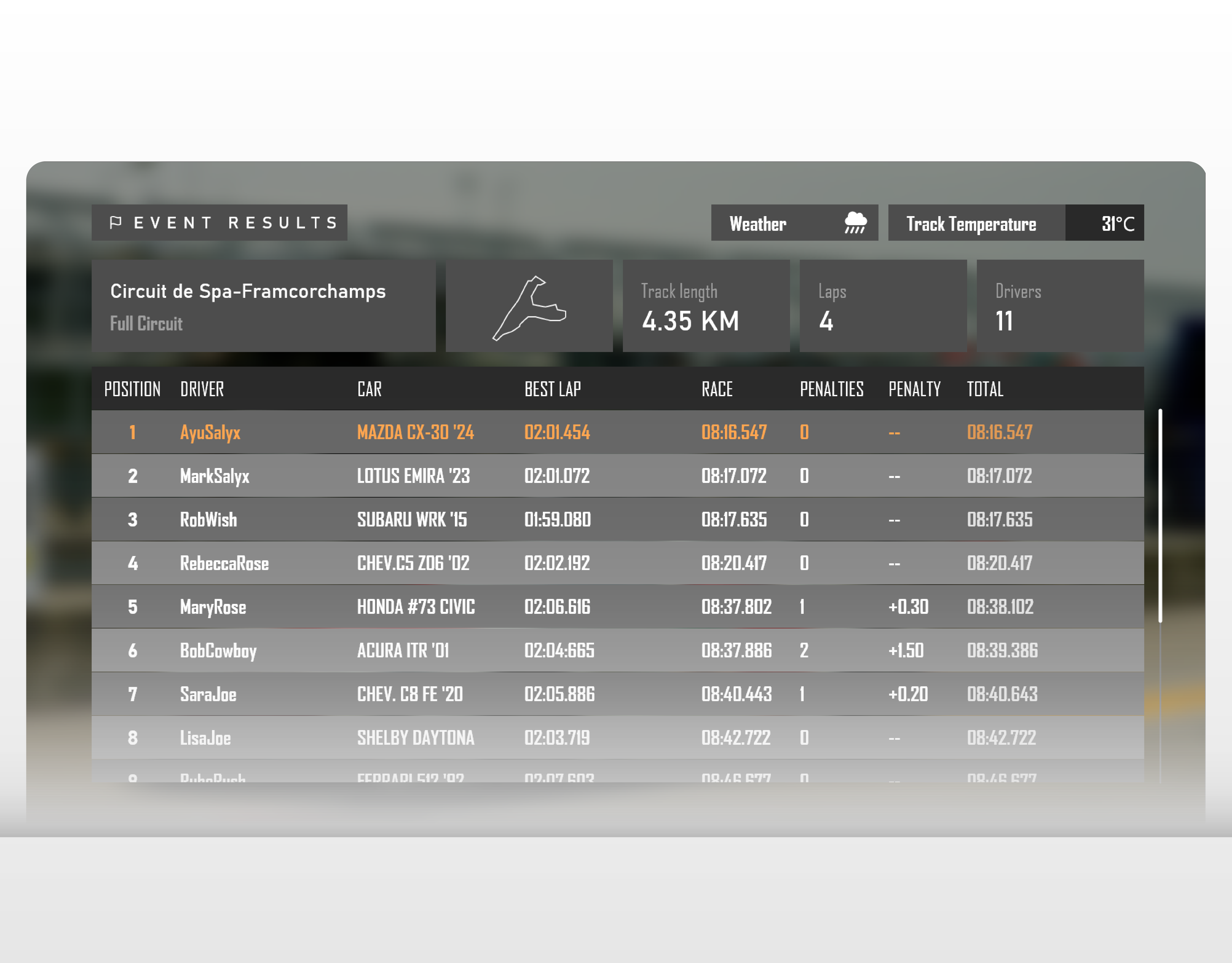The width and height of the screenshot is (1232, 963).
Task: Click the Track length caption
Action: click(679, 292)
